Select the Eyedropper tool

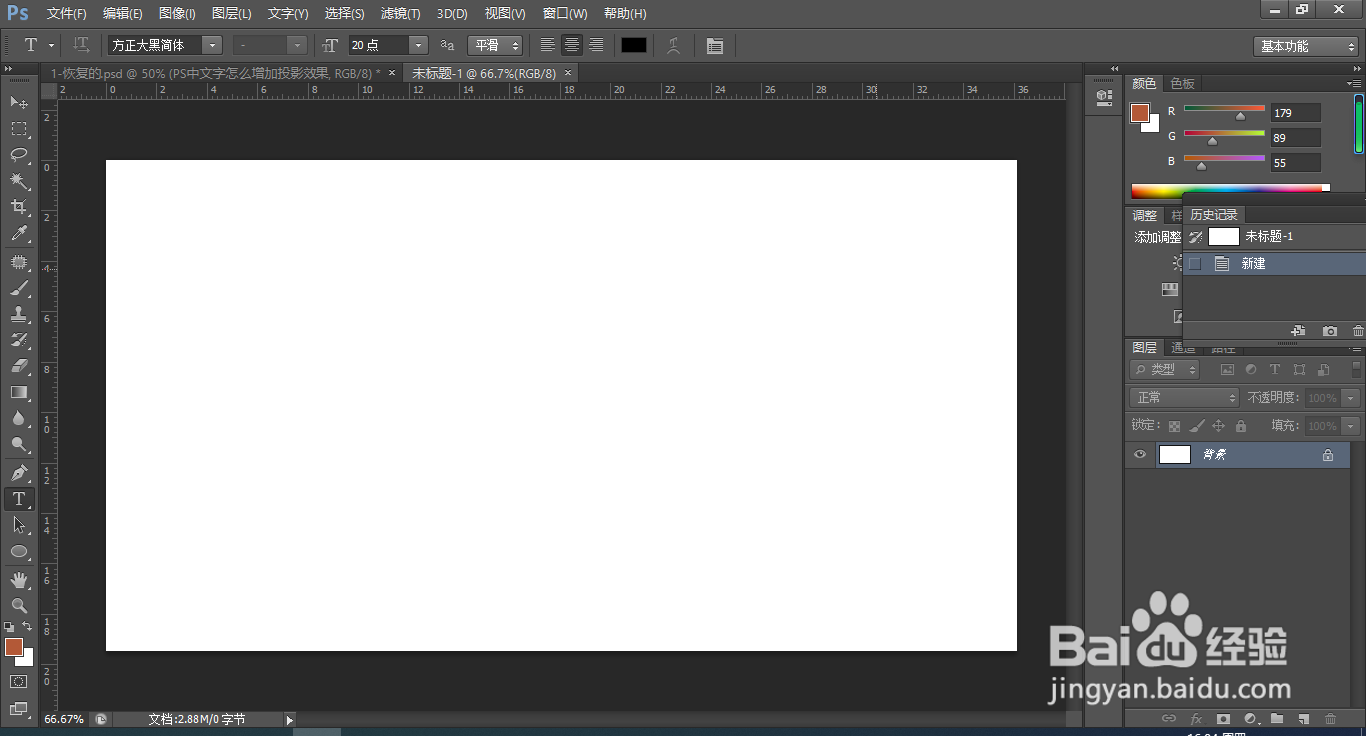[x=19, y=233]
